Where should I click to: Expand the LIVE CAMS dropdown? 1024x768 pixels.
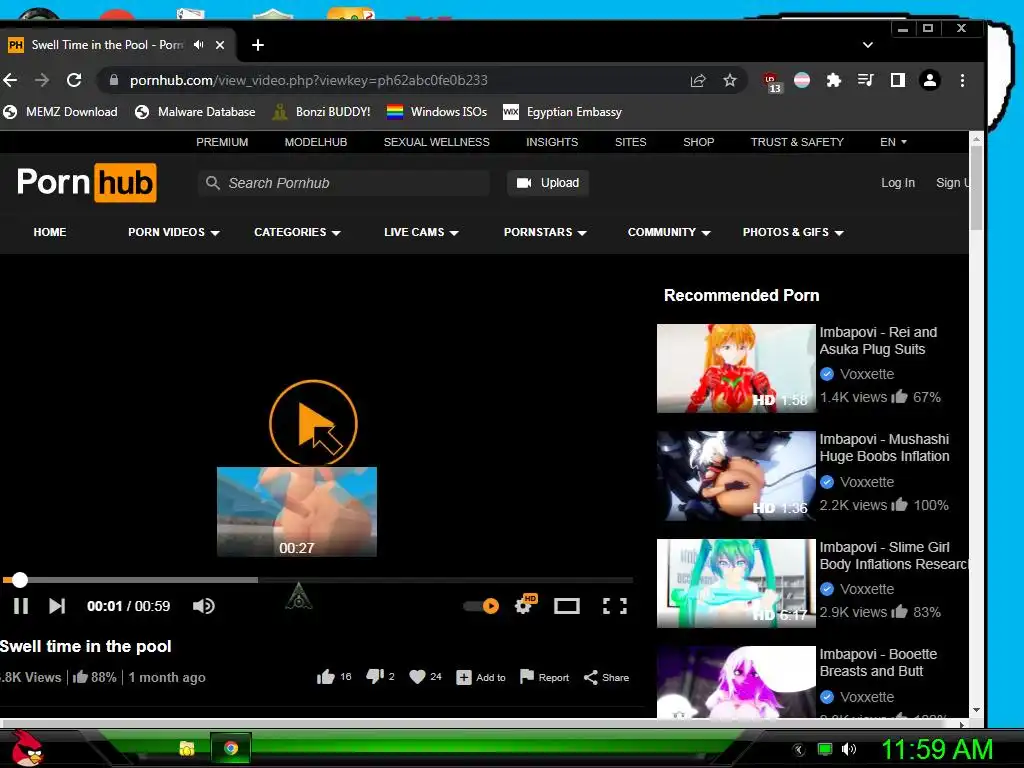(x=421, y=232)
